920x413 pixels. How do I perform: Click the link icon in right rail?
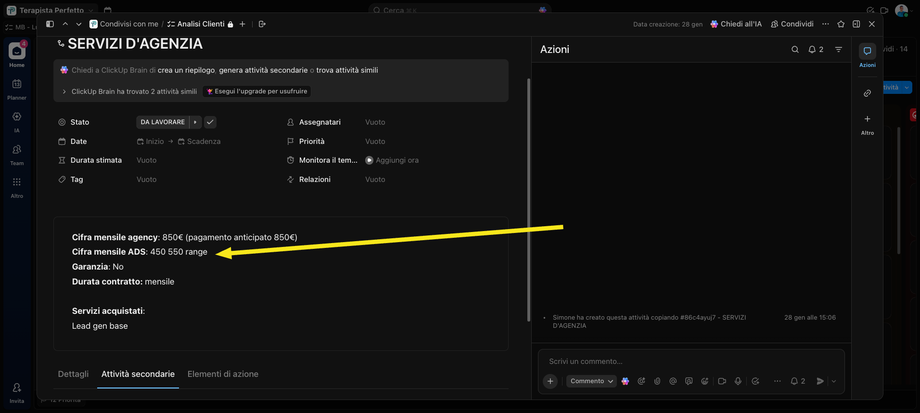(x=867, y=93)
